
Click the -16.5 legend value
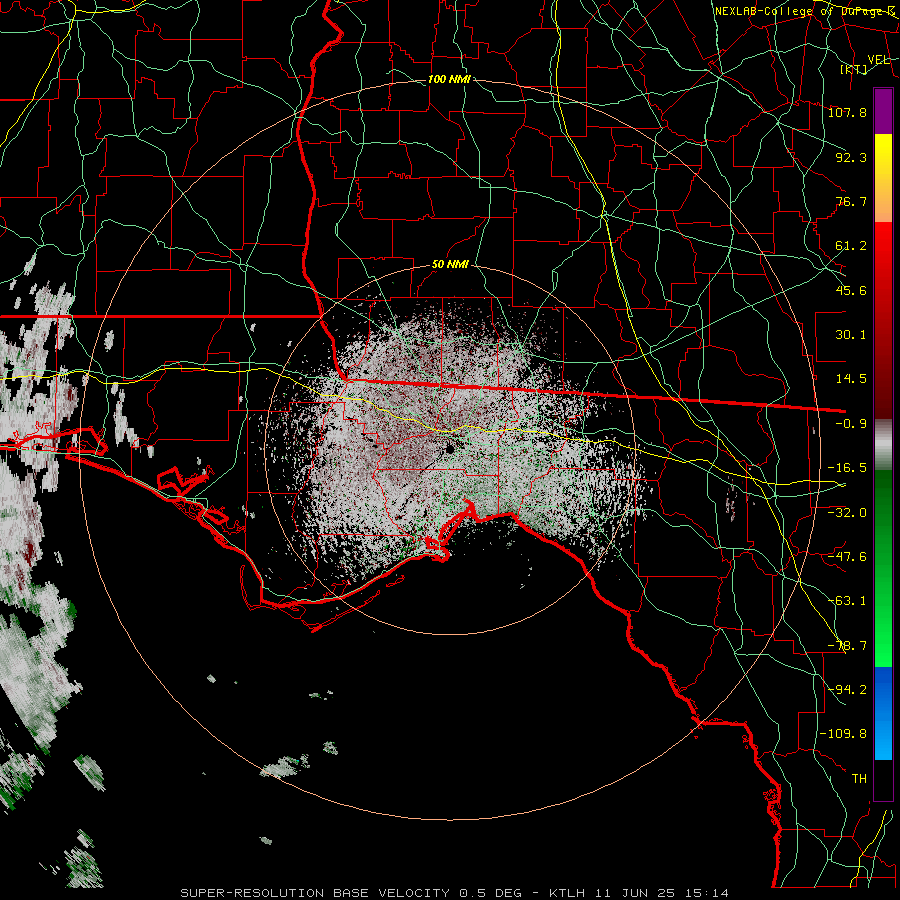(x=847, y=468)
